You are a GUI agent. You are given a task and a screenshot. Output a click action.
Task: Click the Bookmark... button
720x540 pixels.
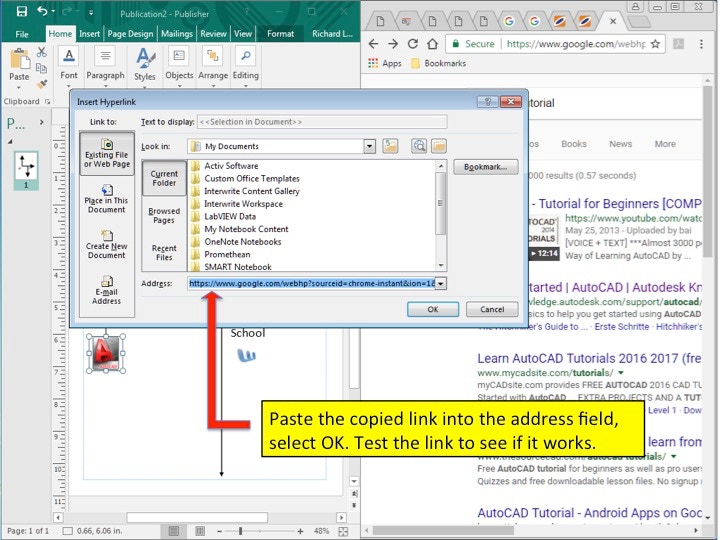coord(485,167)
